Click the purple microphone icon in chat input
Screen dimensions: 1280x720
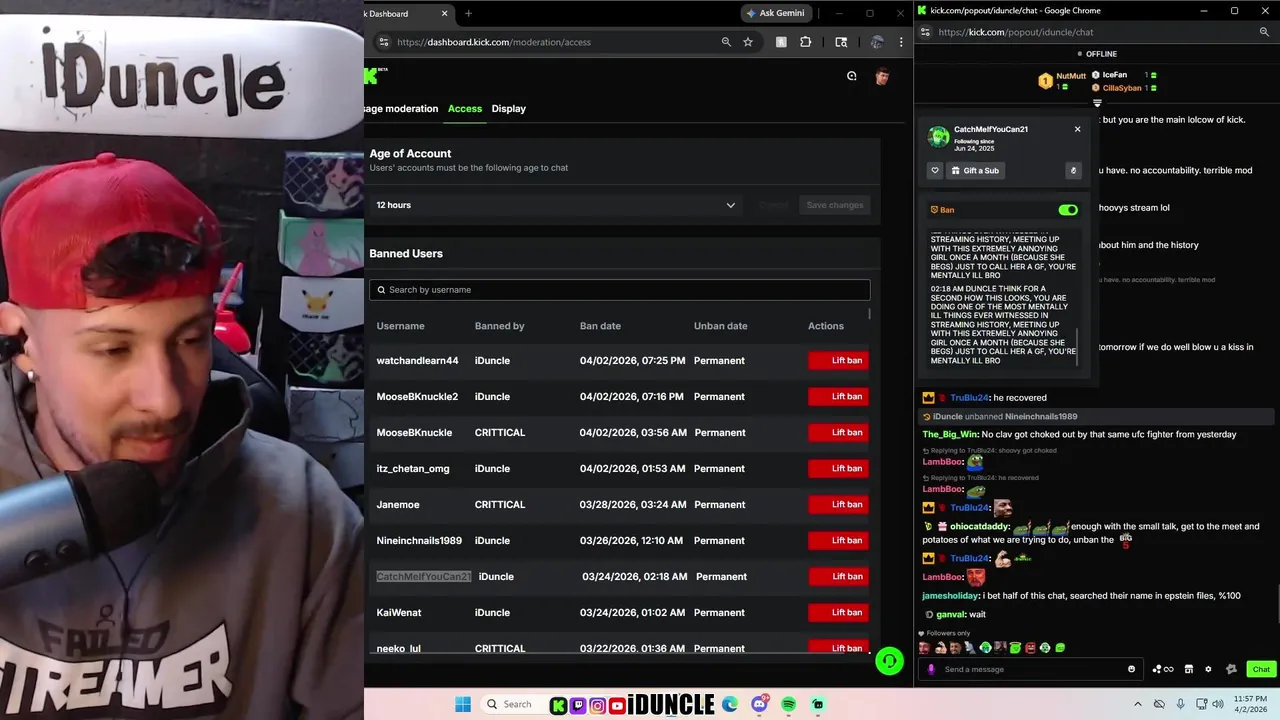(x=931, y=669)
